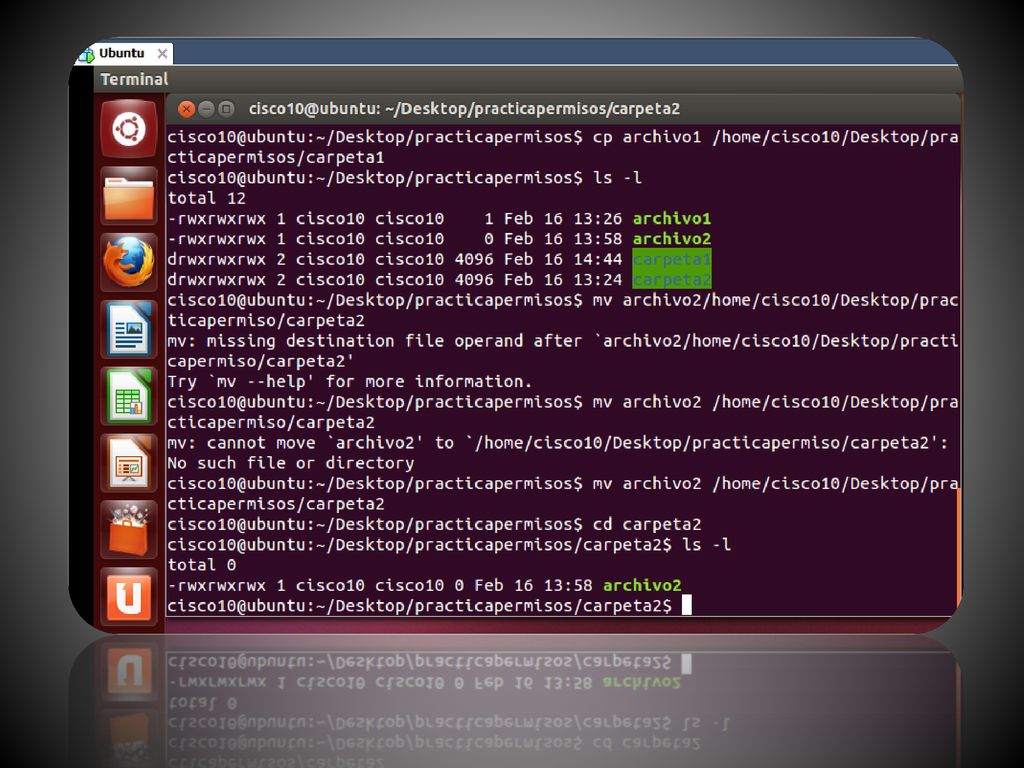Open the Files folder launcher icon
Screen dimensions: 1024x768
pos(129,196)
